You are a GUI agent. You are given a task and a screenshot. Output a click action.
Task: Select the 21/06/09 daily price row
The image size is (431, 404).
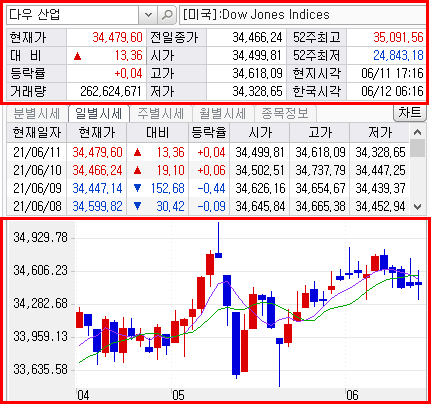click(x=207, y=188)
